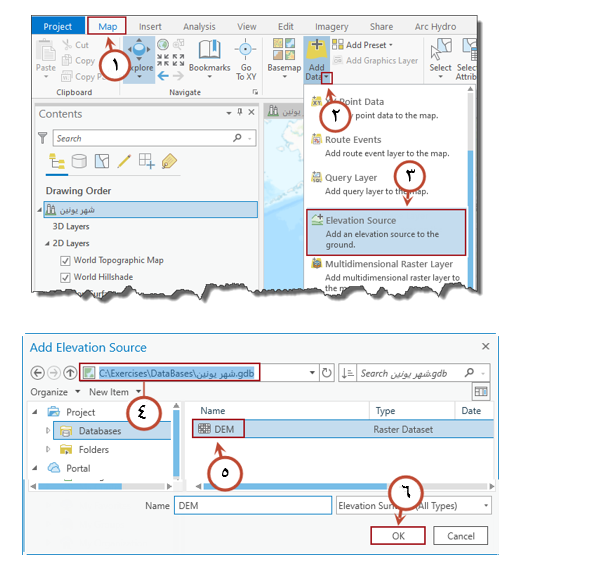Switch to the Insert ribbon tab
The image size is (600, 564).
150,27
